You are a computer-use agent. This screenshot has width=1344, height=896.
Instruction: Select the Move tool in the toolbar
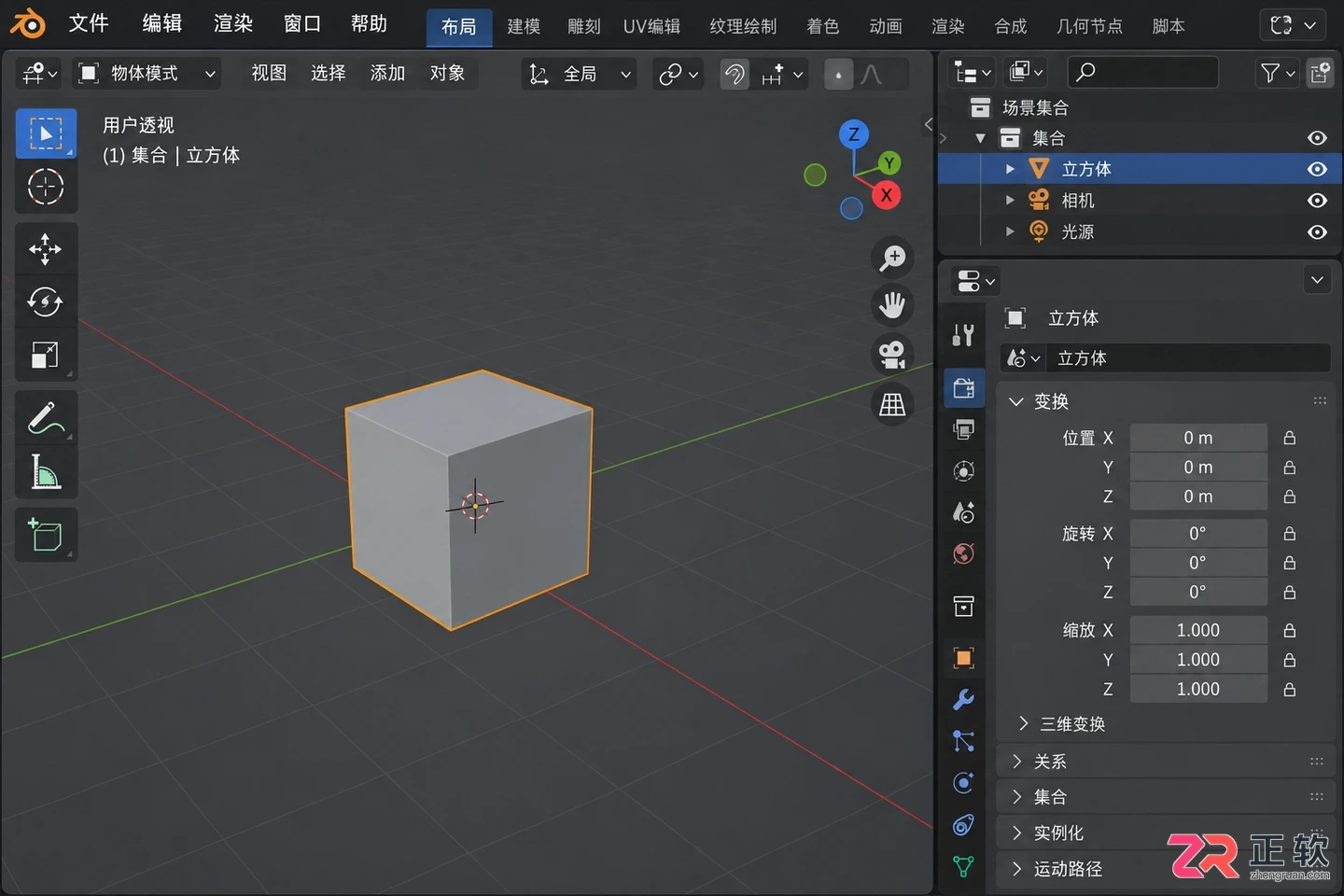(45, 249)
